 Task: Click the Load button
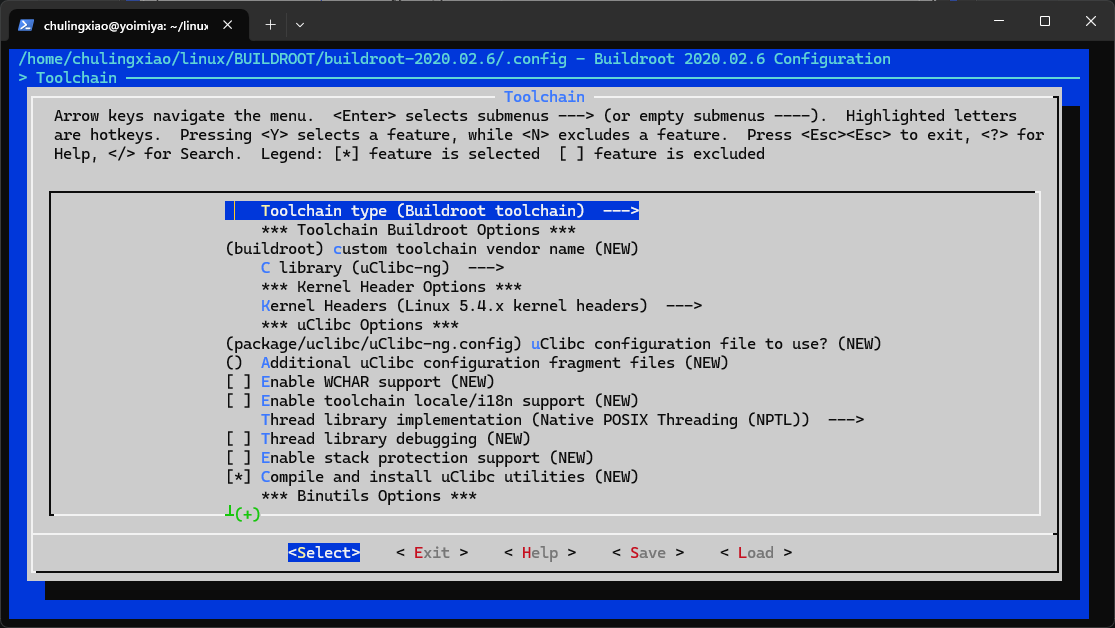(756, 553)
